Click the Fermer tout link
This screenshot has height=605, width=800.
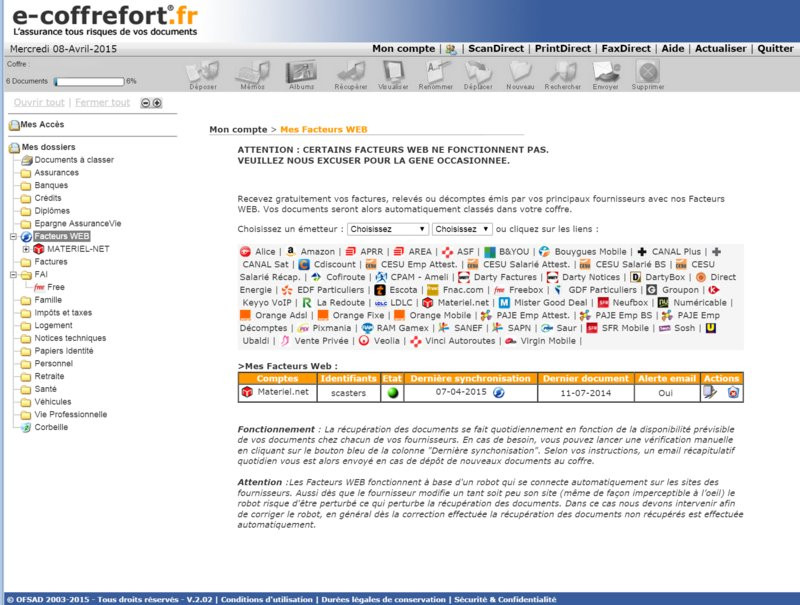(103, 103)
